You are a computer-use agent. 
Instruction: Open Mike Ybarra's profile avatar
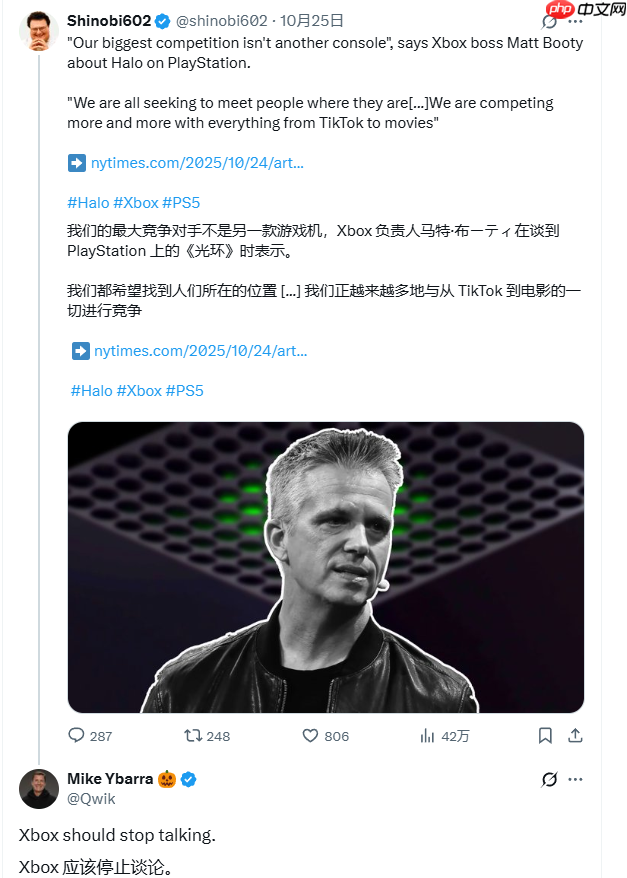(x=38, y=789)
